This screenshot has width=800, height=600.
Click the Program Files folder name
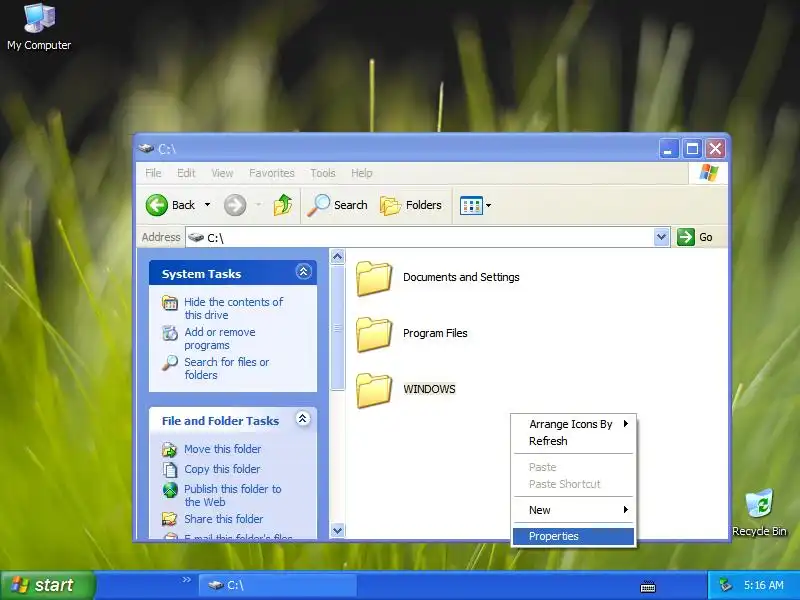coord(435,333)
